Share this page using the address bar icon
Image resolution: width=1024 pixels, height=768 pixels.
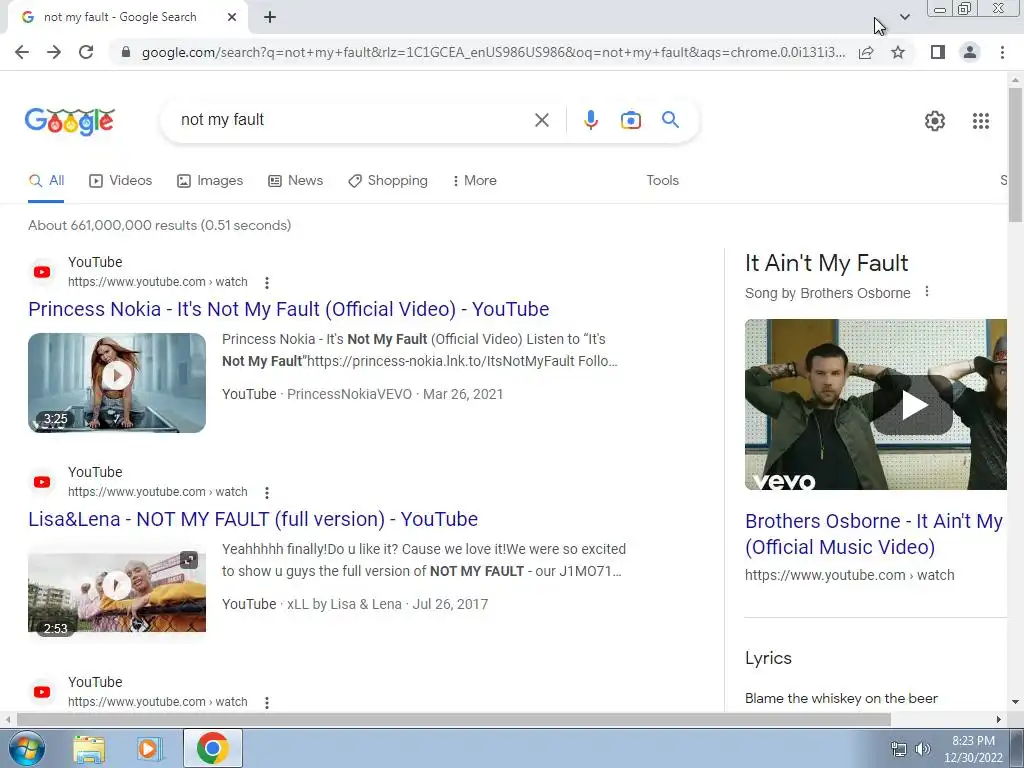pos(866,52)
